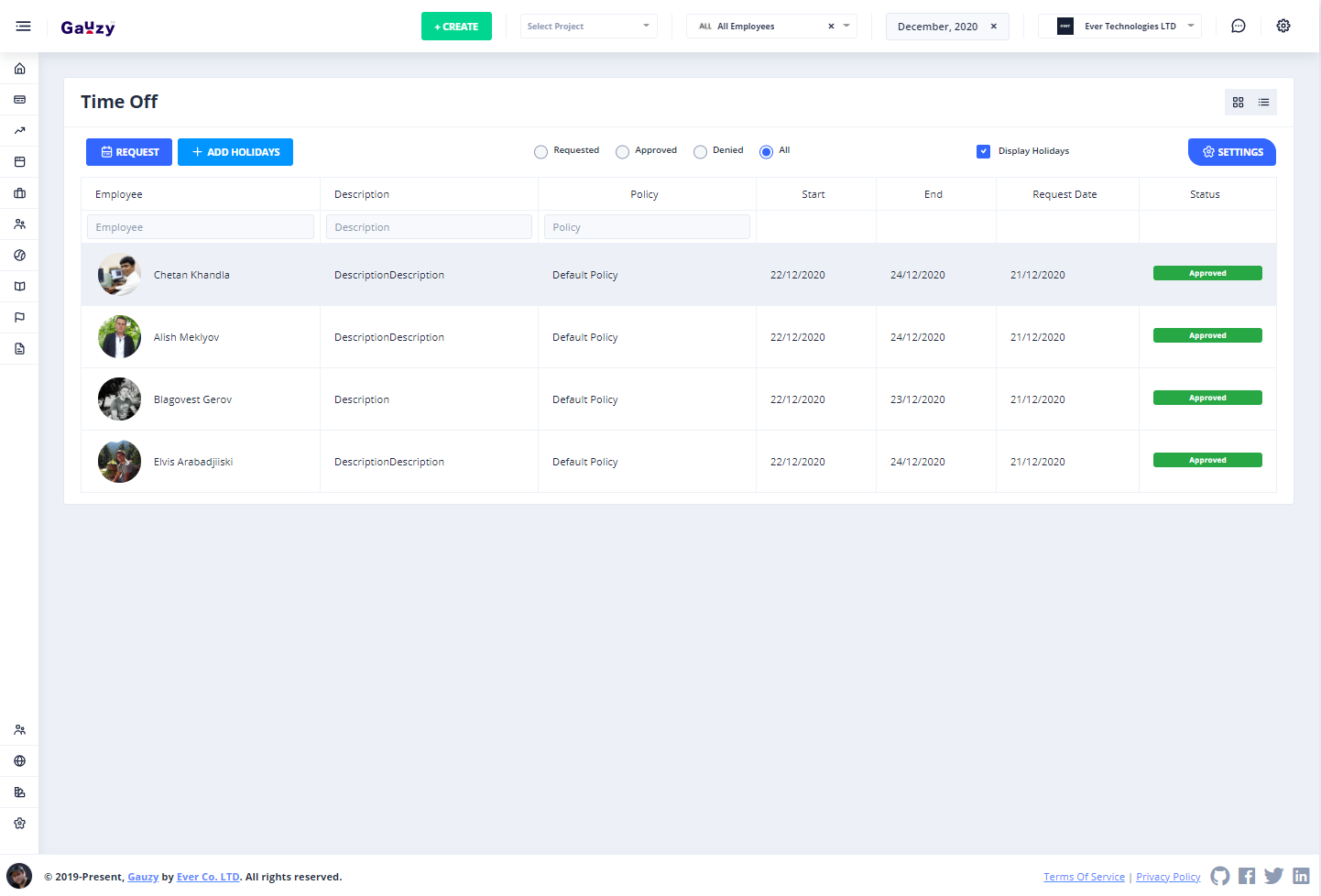Image resolution: width=1321 pixels, height=896 pixels.
Task: Open the Twitter icon in the footer
Action: click(x=1273, y=876)
